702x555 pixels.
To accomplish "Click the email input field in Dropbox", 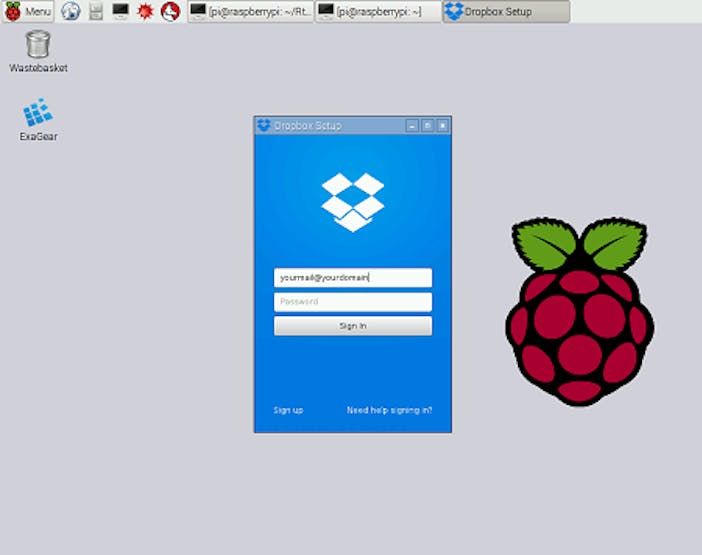I will click(x=353, y=278).
